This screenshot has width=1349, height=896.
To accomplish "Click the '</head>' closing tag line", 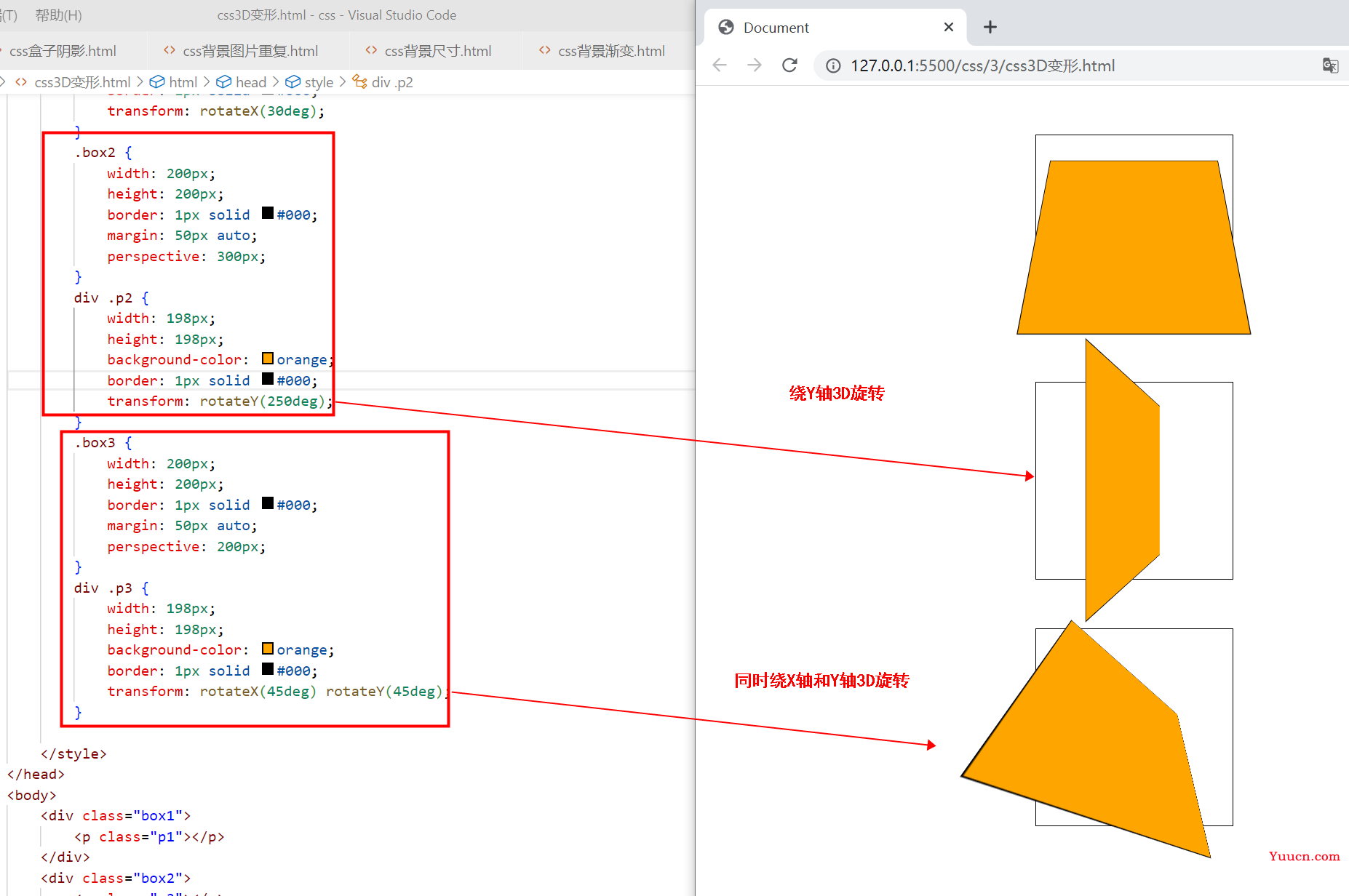I will tap(36, 775).
